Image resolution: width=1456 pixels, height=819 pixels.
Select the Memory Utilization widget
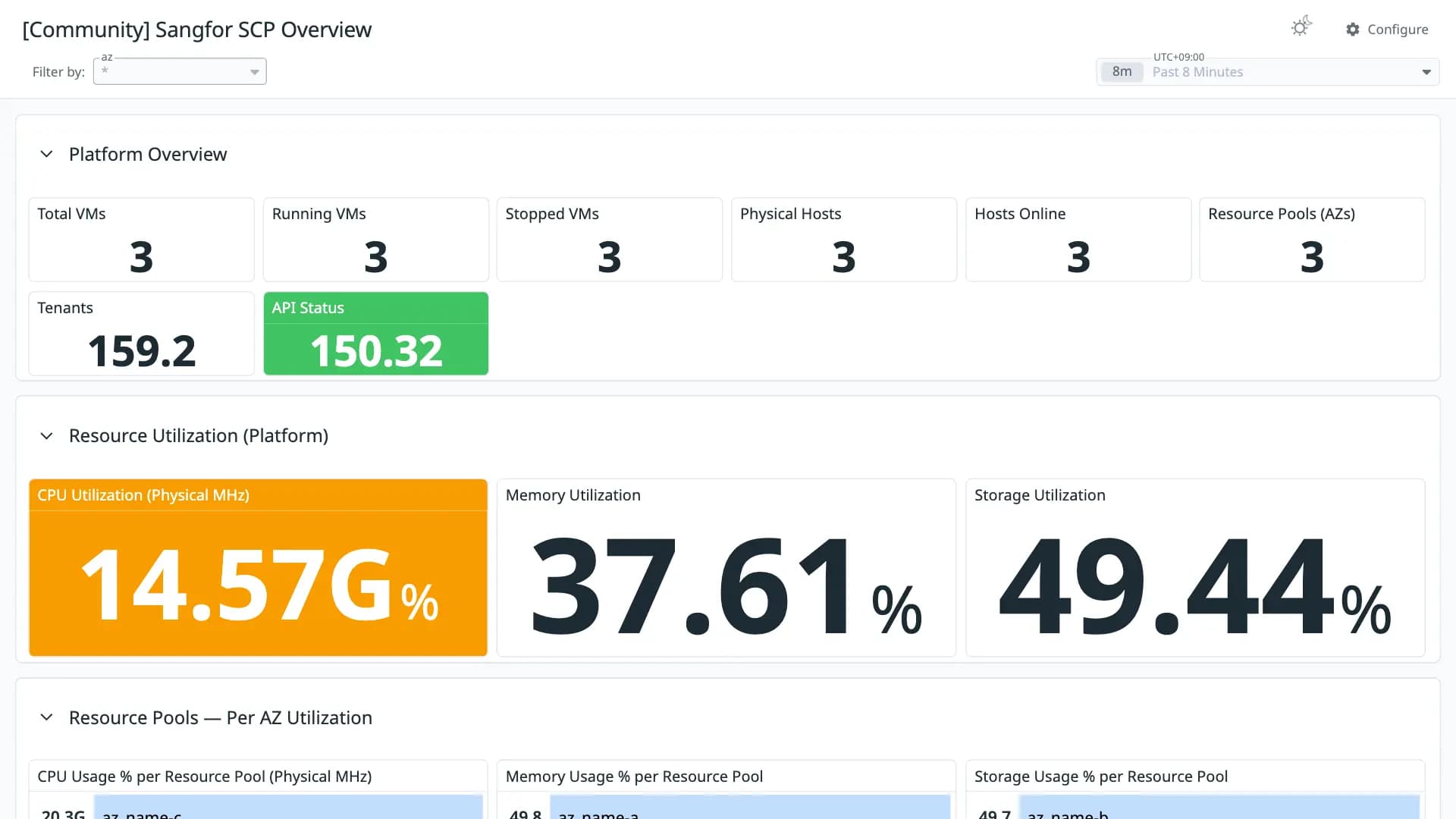(x=726, y=567)
